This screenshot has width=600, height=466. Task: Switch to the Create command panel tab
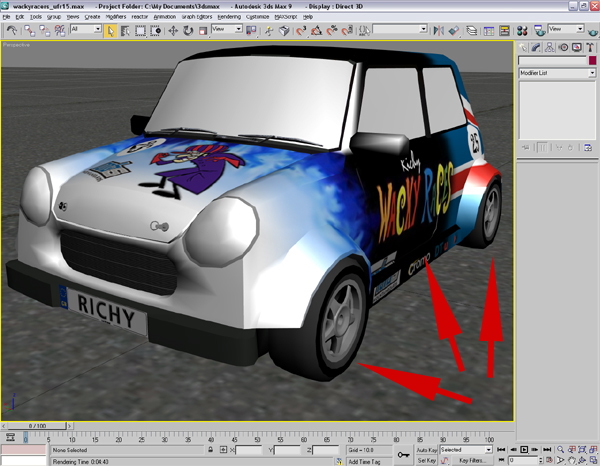click(523, 47)
